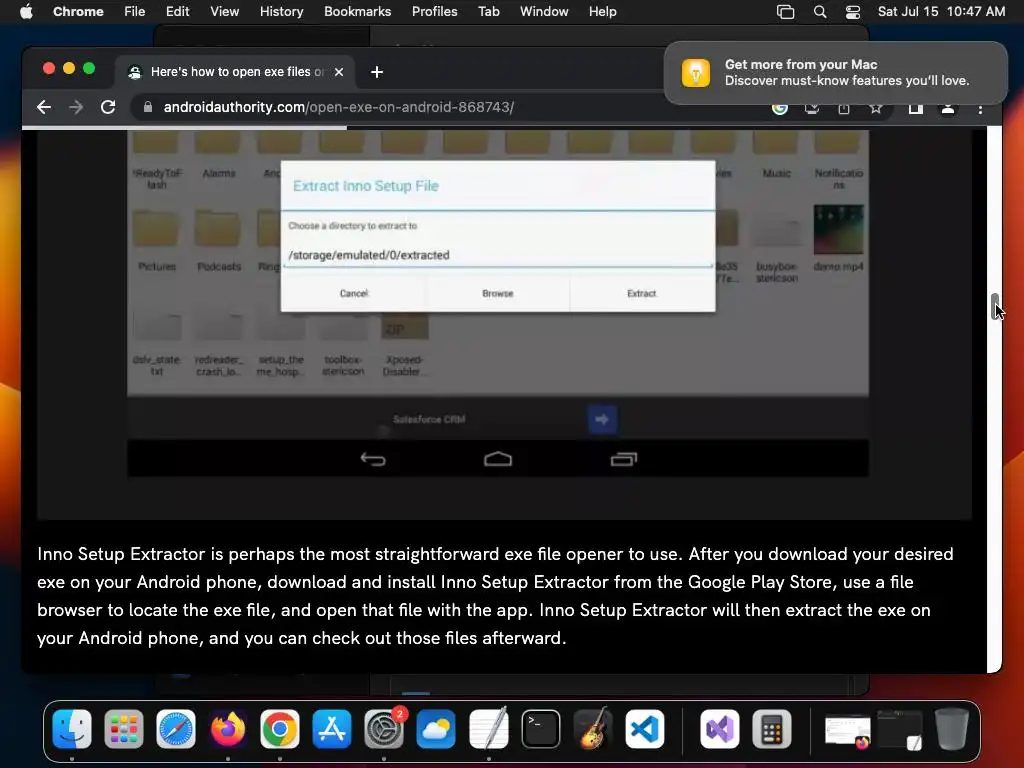
Task: Open the Chrome profile menu
Action: [x=948, y=108]
